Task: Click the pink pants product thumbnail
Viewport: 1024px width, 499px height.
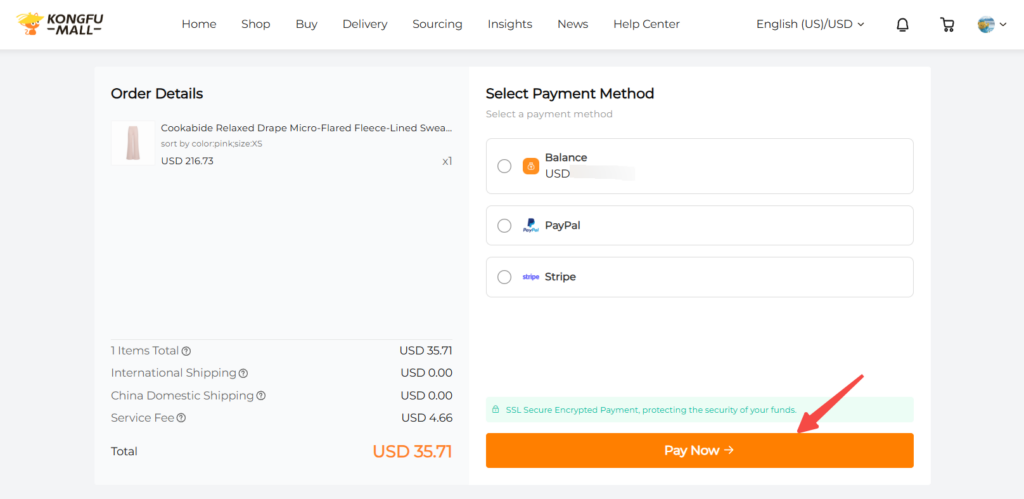Action: pos(132,144)
